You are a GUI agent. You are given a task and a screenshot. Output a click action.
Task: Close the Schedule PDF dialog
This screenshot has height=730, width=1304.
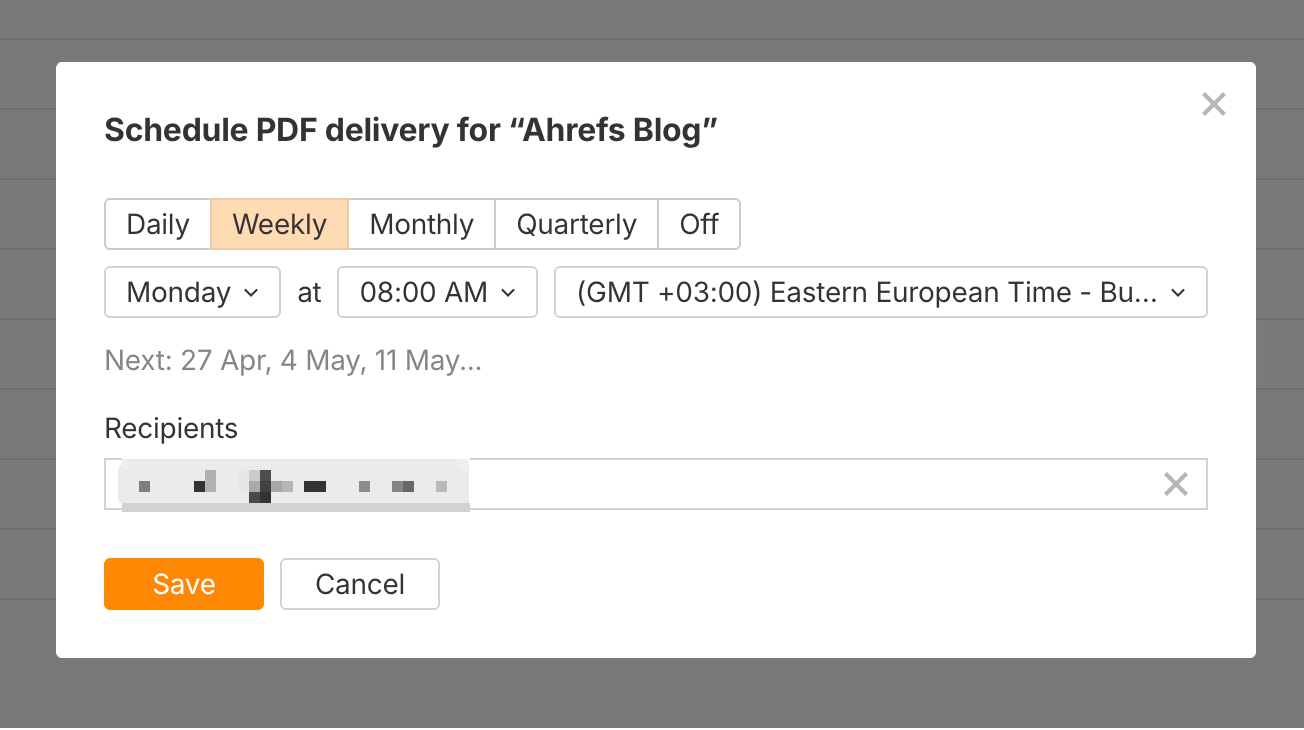pyautogui.click(x=1213, y=103)
